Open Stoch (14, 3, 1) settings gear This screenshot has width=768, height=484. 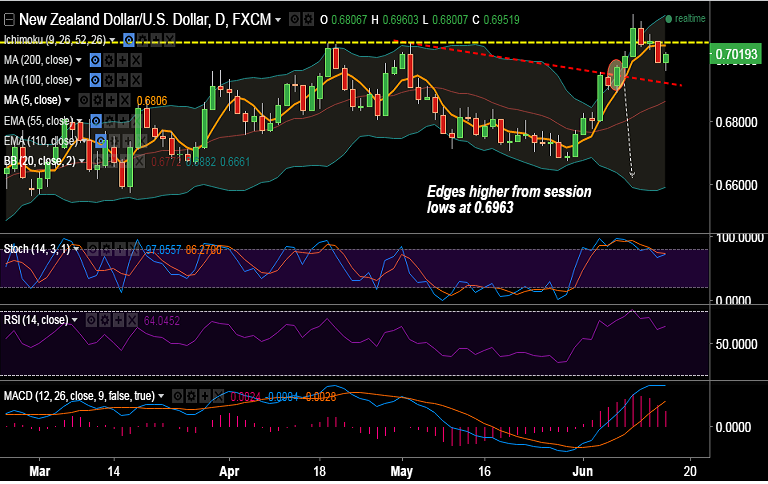pyautogui.click(x=106, y=249)
